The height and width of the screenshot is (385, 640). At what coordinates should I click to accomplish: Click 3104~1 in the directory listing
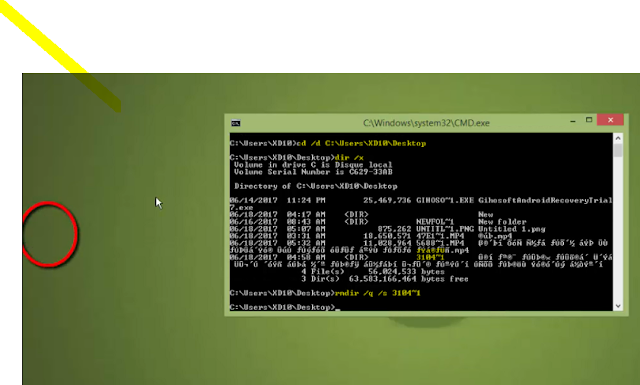(430, 258)
